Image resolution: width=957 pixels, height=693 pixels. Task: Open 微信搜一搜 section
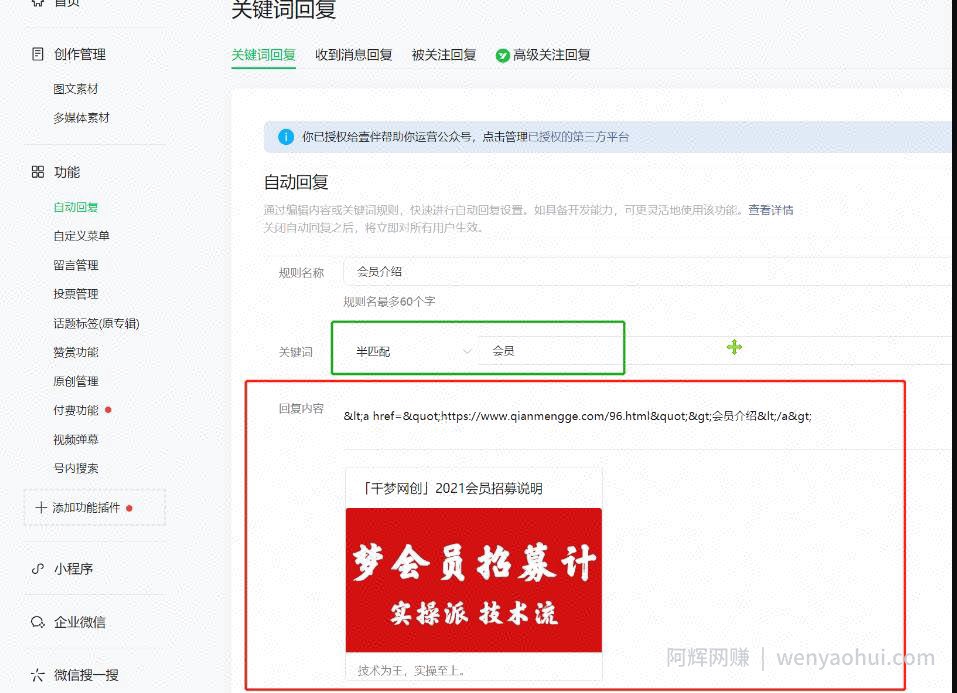(86, 675)
